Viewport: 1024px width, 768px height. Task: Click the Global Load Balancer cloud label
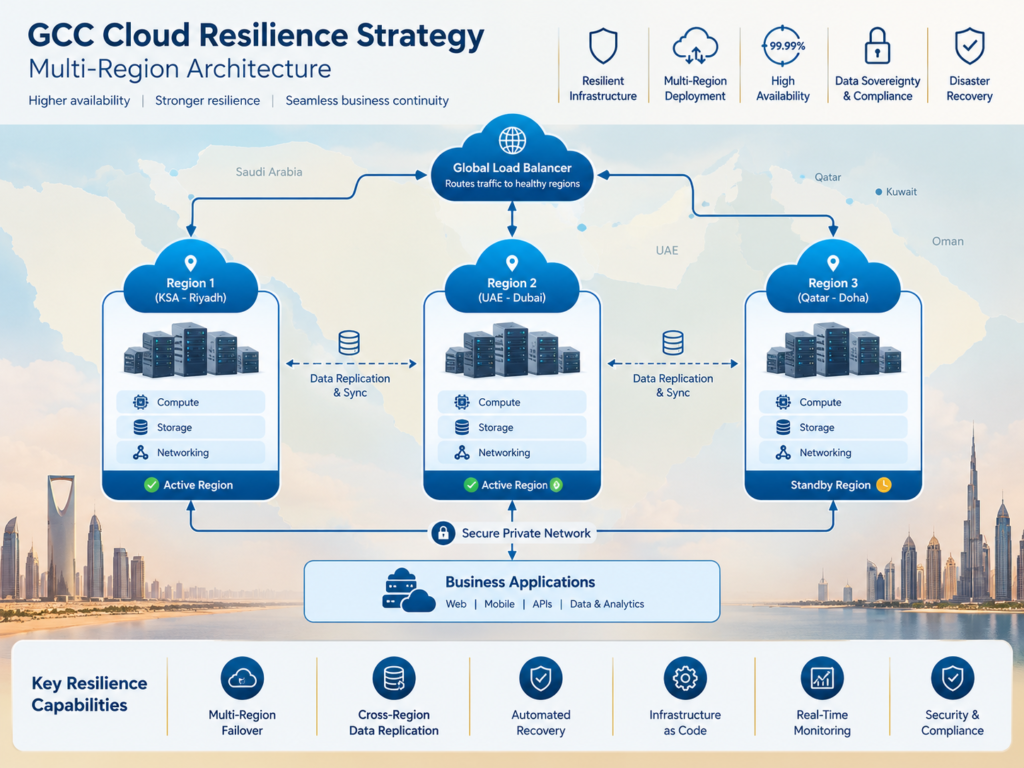pyautogui.click(x=512, y=168)
